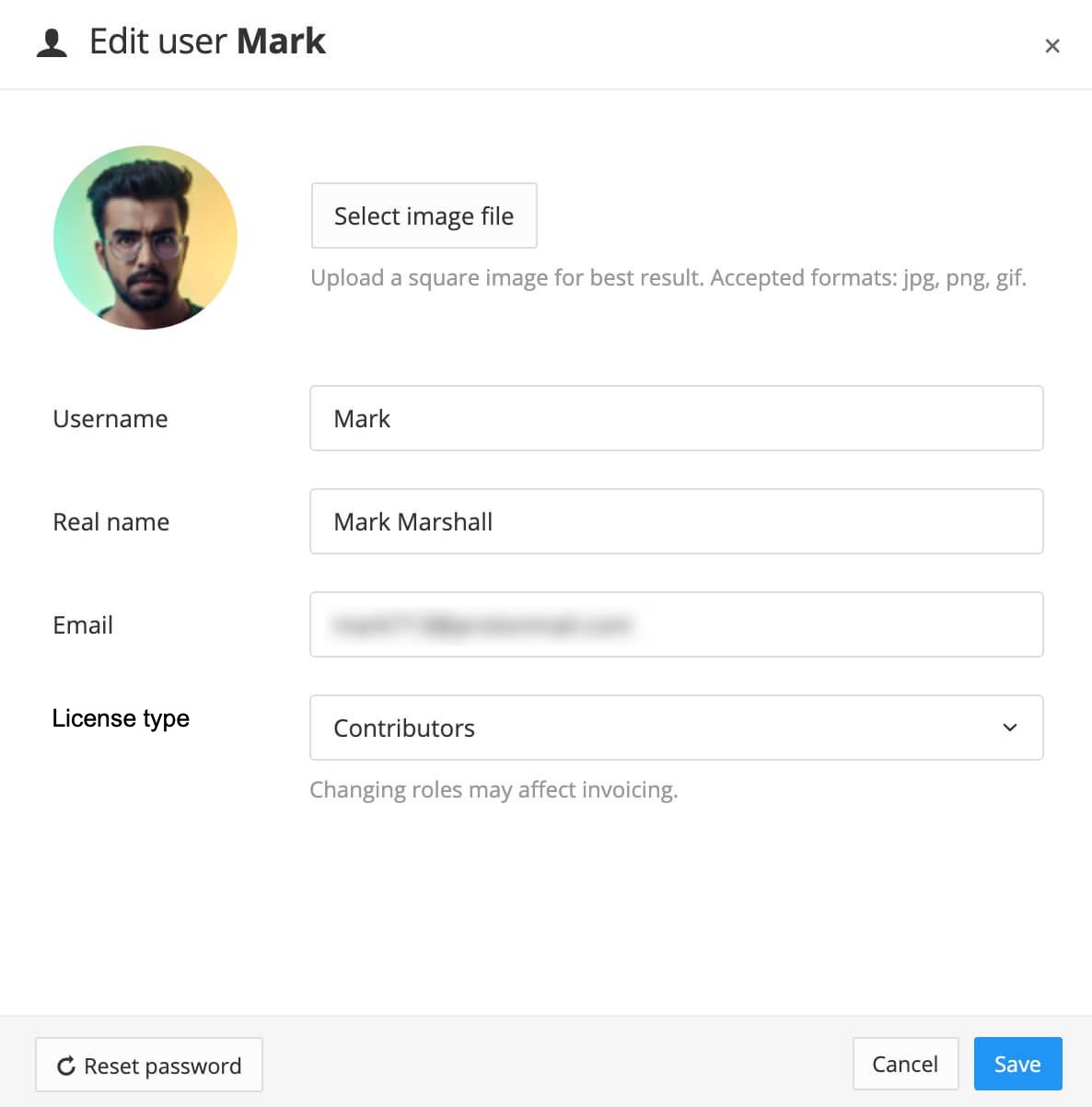Click Mark's round profile avatar
Image resolution: width=1092 pixels, height=1107 pixels.
(x=145, y=238)
